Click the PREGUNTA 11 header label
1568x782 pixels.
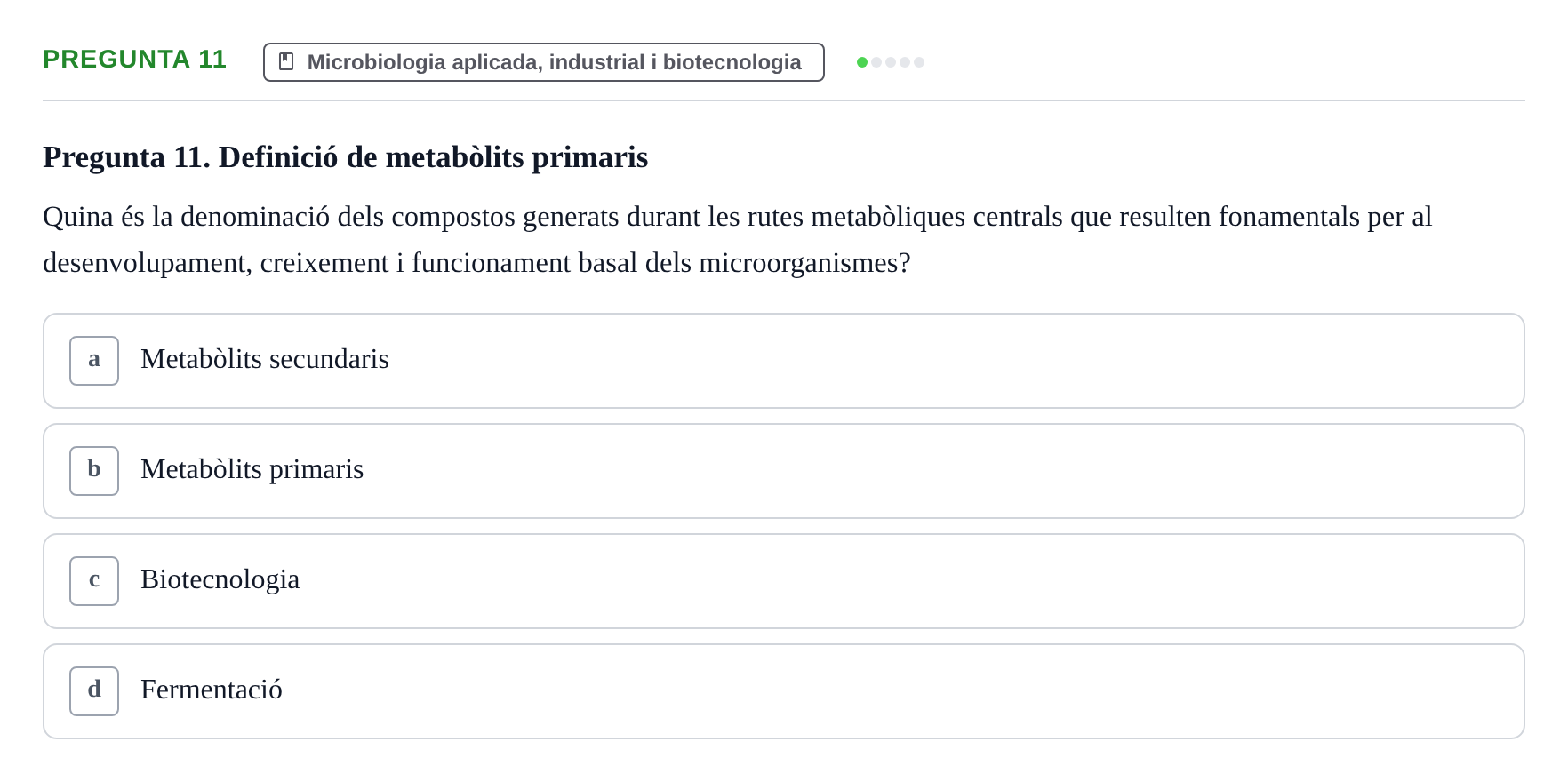tap(135, 60)
